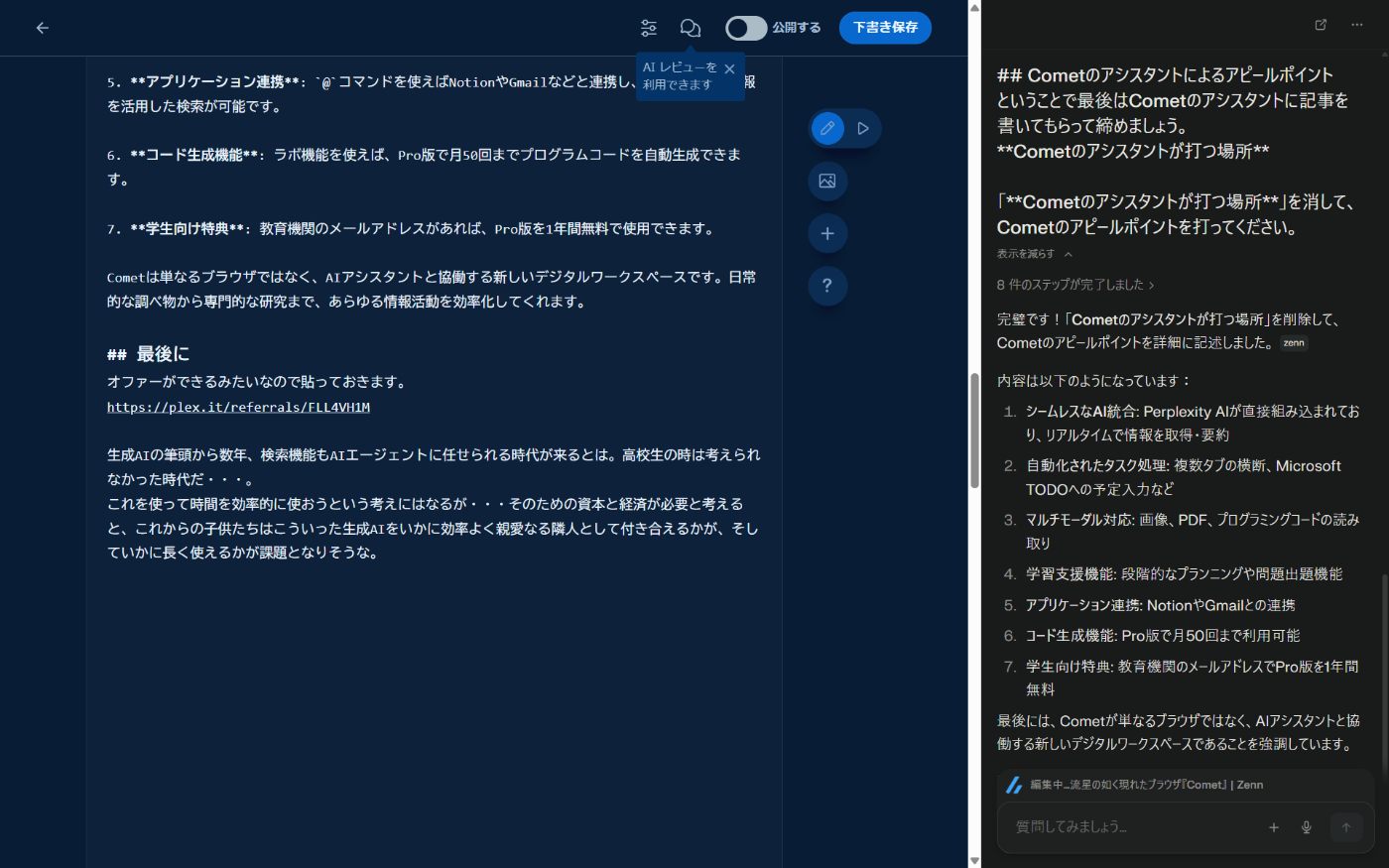Send message with up arrow button
Screen dimensions: 1389x868
1346,827
